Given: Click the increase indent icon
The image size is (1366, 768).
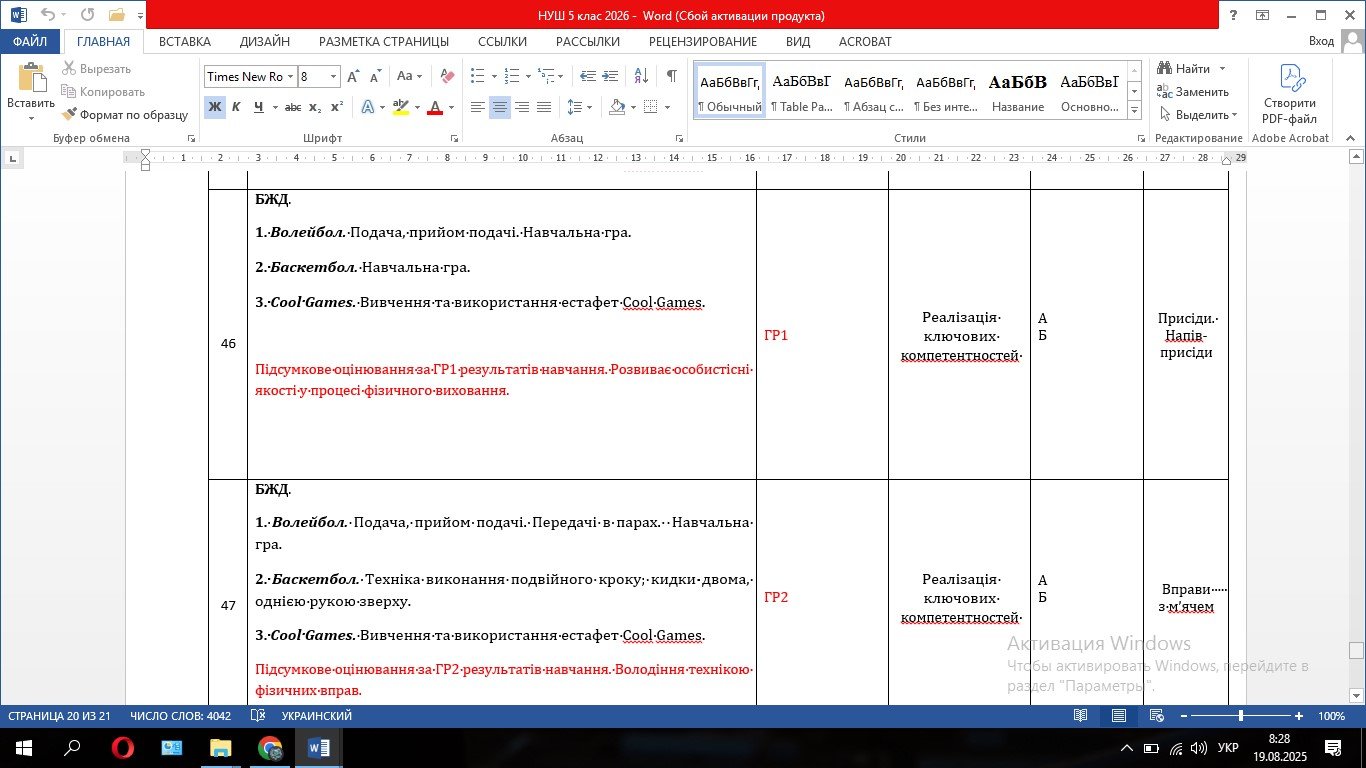Looking at the screenshot, I should pyautogui.click(x=611, y=76).
